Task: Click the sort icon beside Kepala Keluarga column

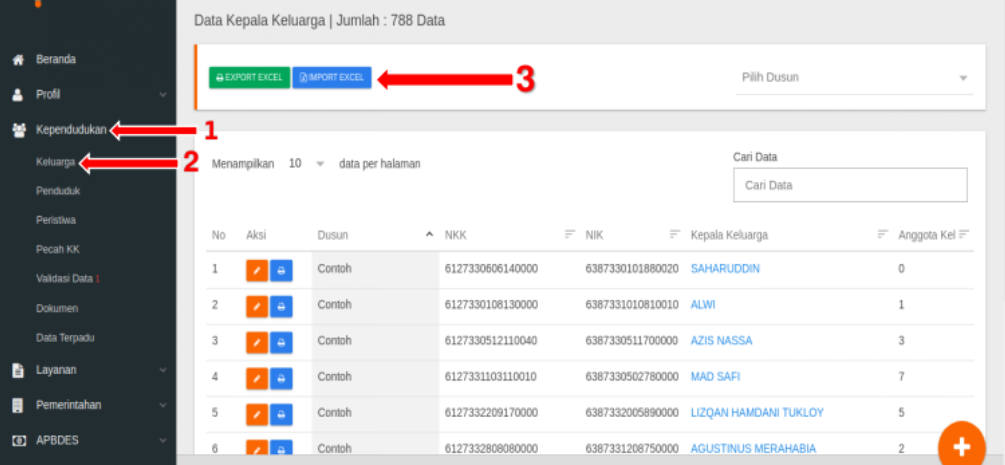Action: (883, 235)
